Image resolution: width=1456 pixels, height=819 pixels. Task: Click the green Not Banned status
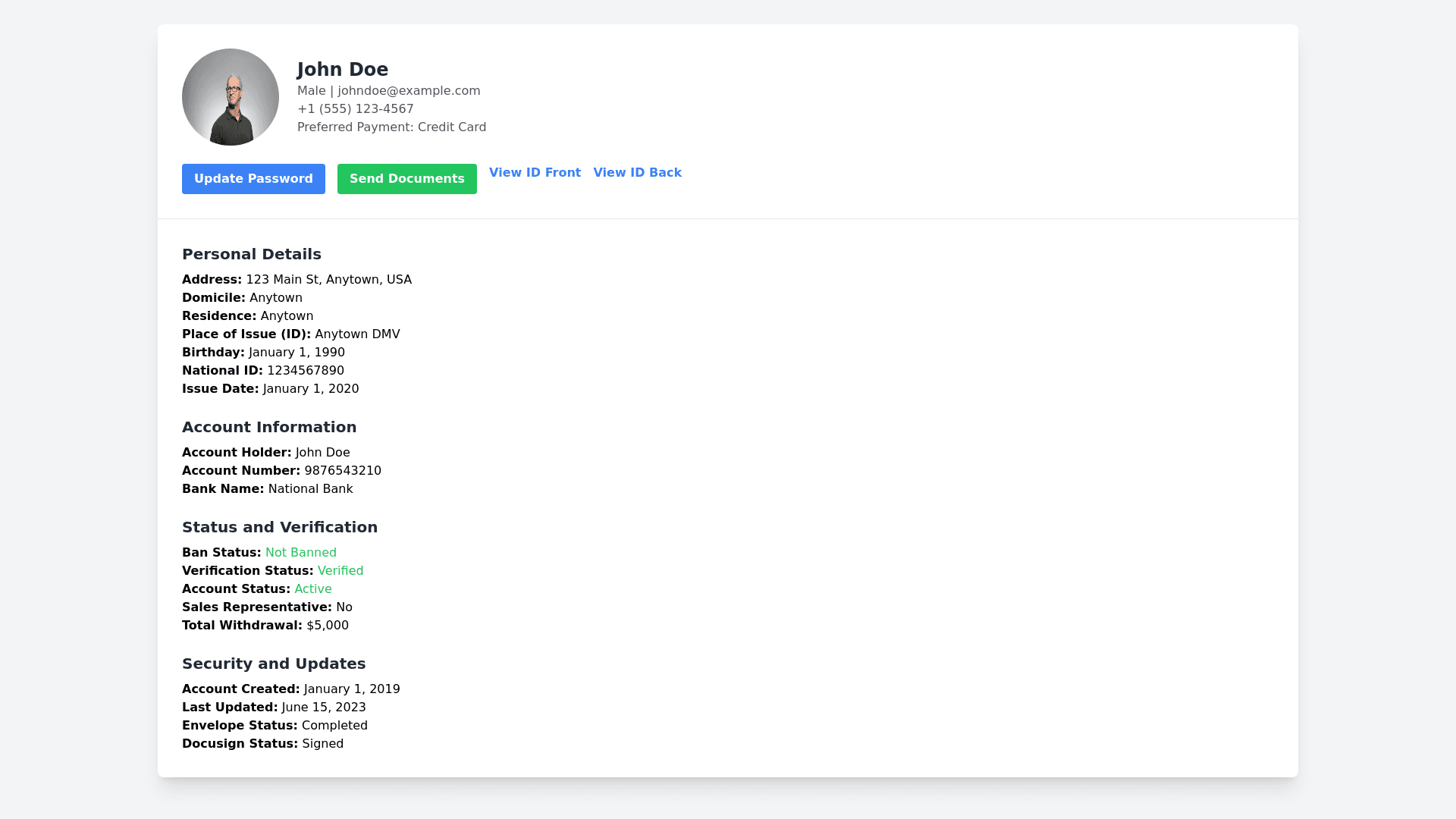coord(301,553)
